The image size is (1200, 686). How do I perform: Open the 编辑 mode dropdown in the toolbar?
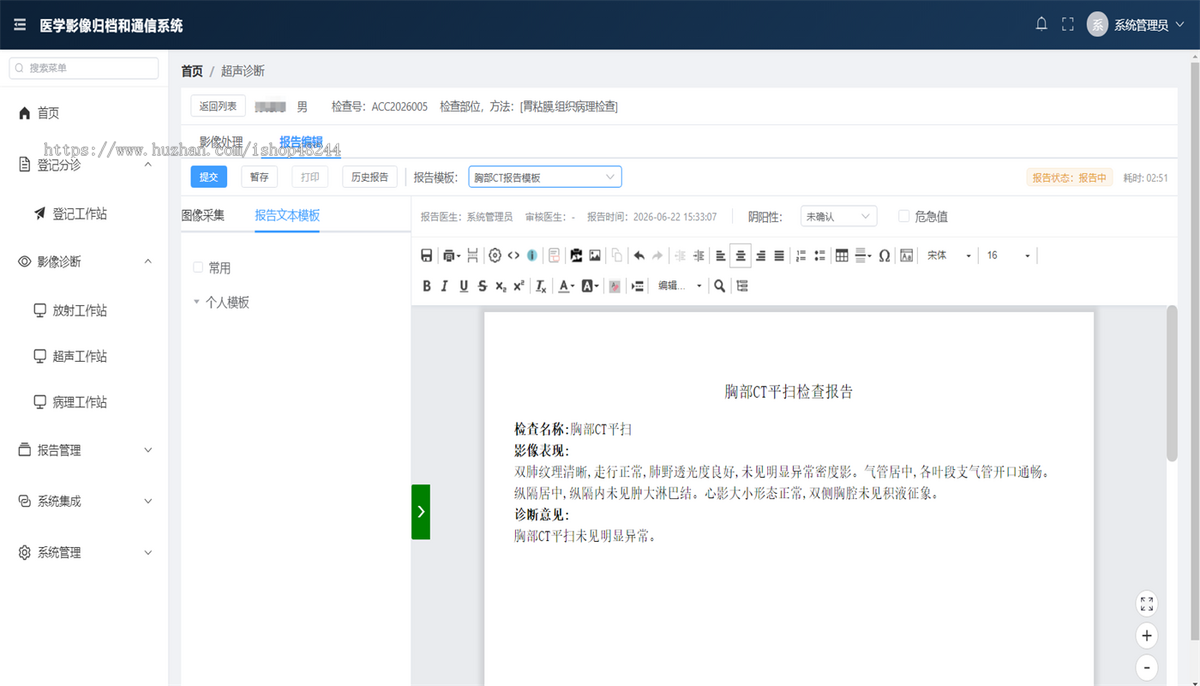(x=679, y=286)
